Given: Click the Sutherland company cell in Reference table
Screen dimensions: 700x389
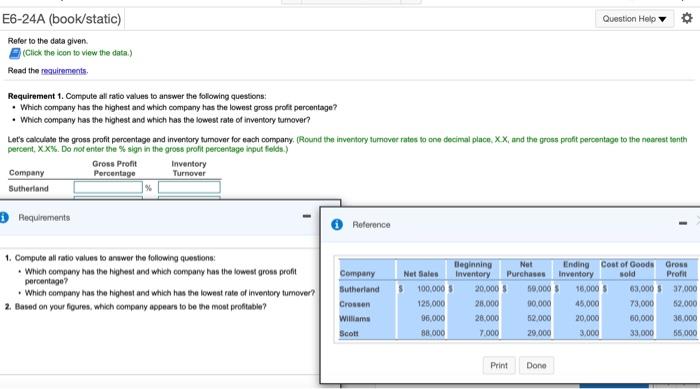Looking at the screenshot, I should click(x=359, y=289).
